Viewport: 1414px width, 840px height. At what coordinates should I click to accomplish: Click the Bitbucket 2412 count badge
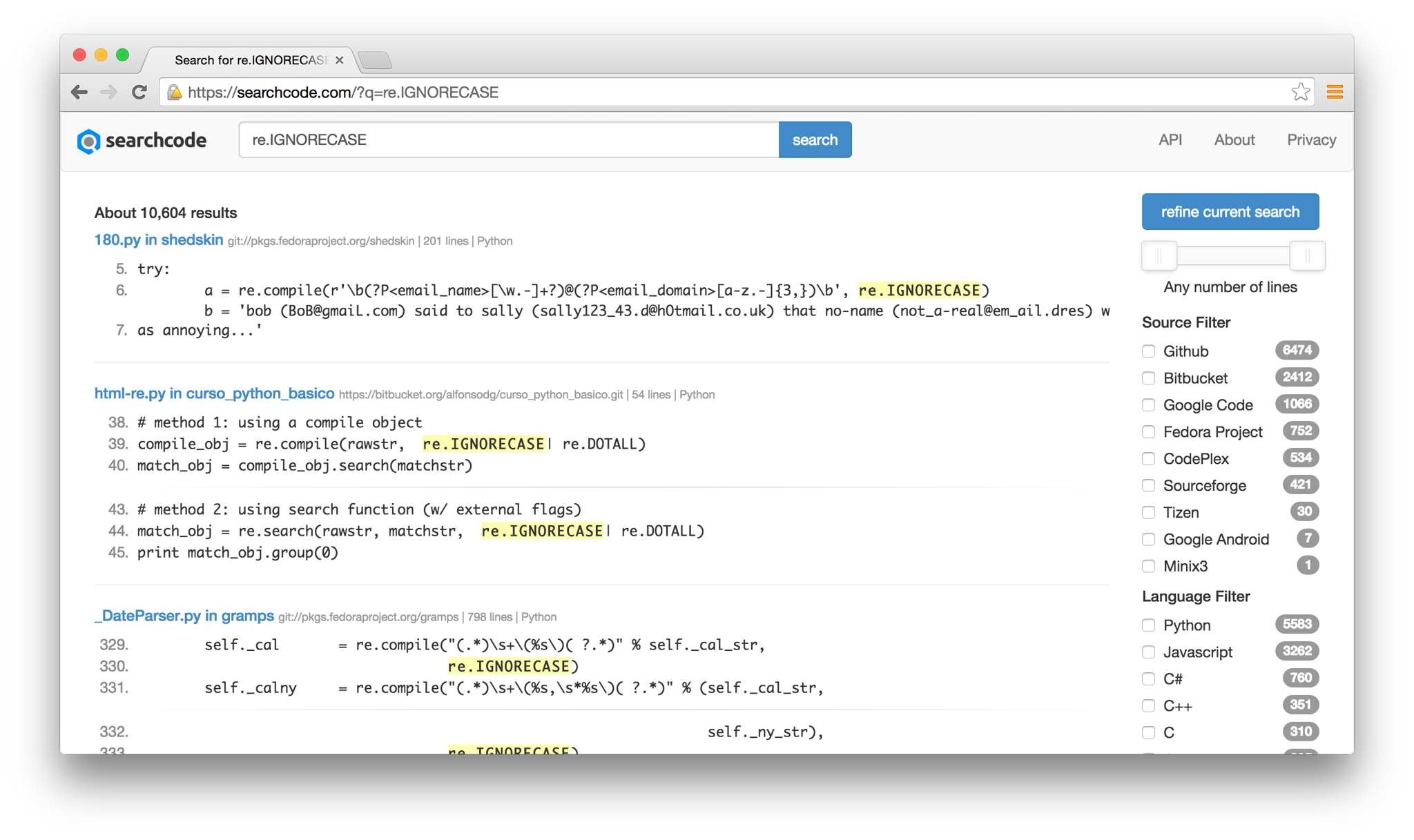point(1297,377)
